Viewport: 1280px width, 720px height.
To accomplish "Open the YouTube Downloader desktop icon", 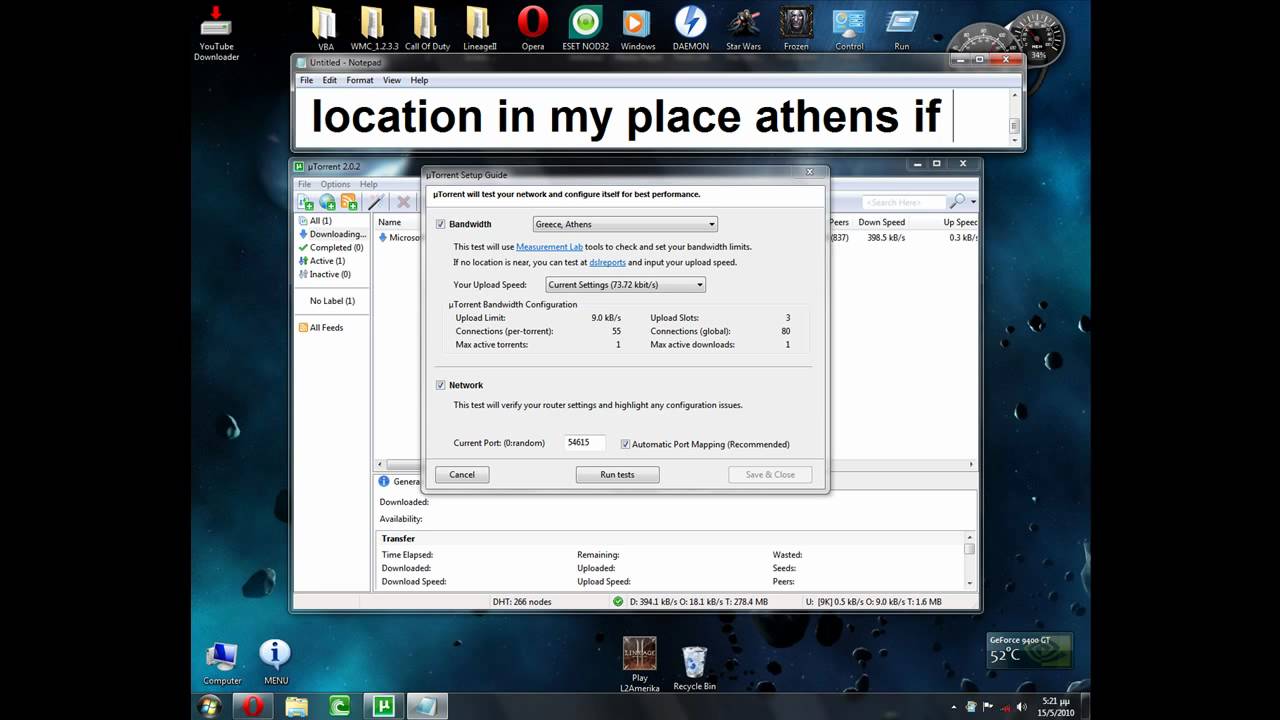I will tap(216, 34).
